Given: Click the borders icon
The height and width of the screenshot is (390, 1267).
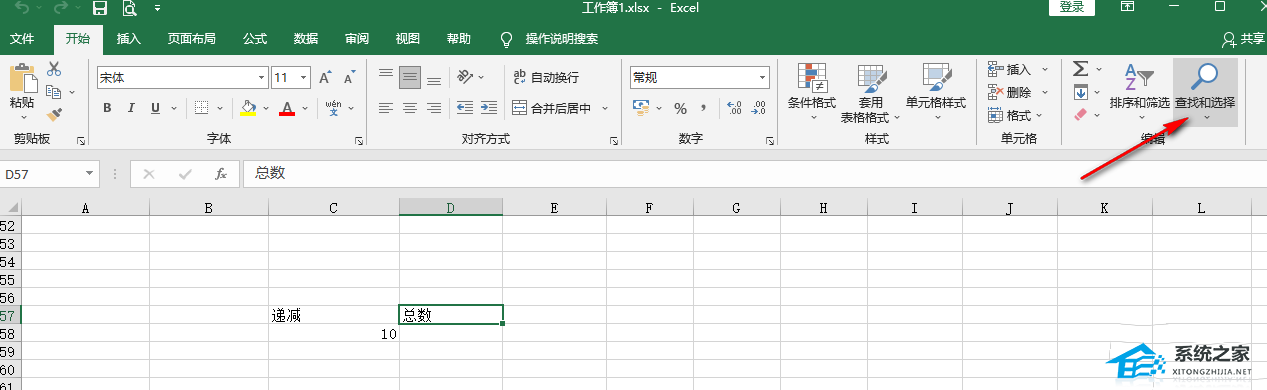Looking at the screenshot, I should click(x=201, y=108).
